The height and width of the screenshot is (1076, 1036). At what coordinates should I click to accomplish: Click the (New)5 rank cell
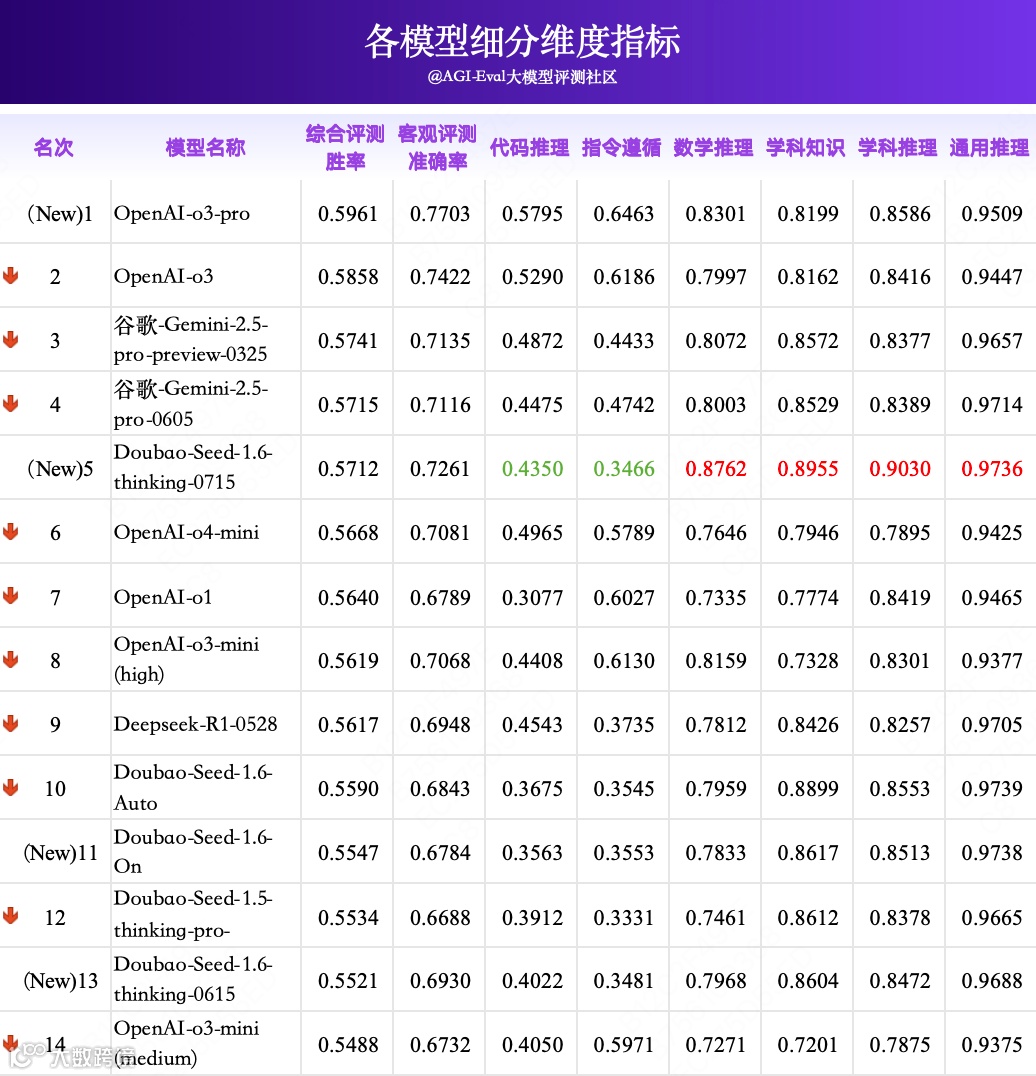point(60,469)
